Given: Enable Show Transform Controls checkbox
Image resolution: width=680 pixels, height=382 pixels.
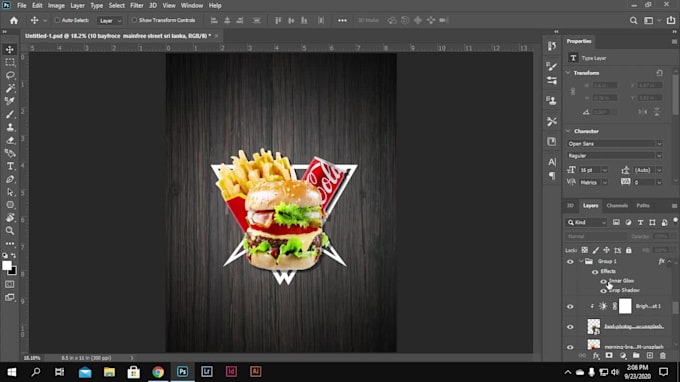Looking at the screenshot, I should point(134,20).
